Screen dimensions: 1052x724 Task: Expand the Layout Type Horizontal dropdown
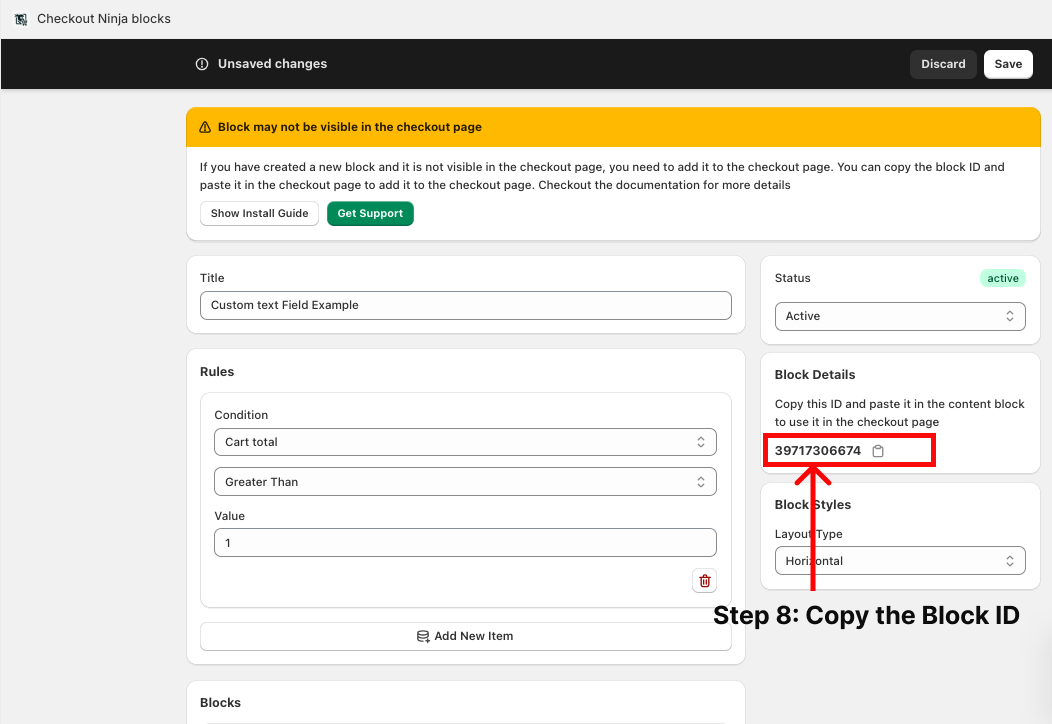tap(899, 561)
